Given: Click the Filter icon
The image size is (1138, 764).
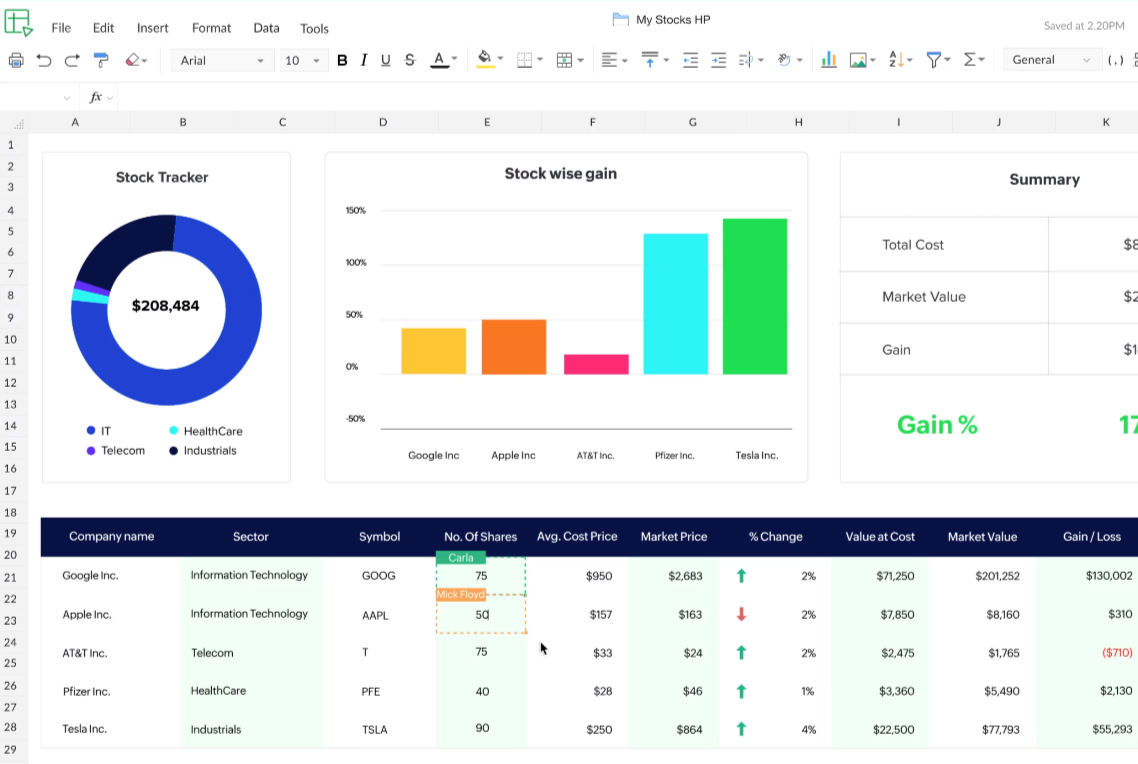Looking at the screenshot, I should coord(935,60).
